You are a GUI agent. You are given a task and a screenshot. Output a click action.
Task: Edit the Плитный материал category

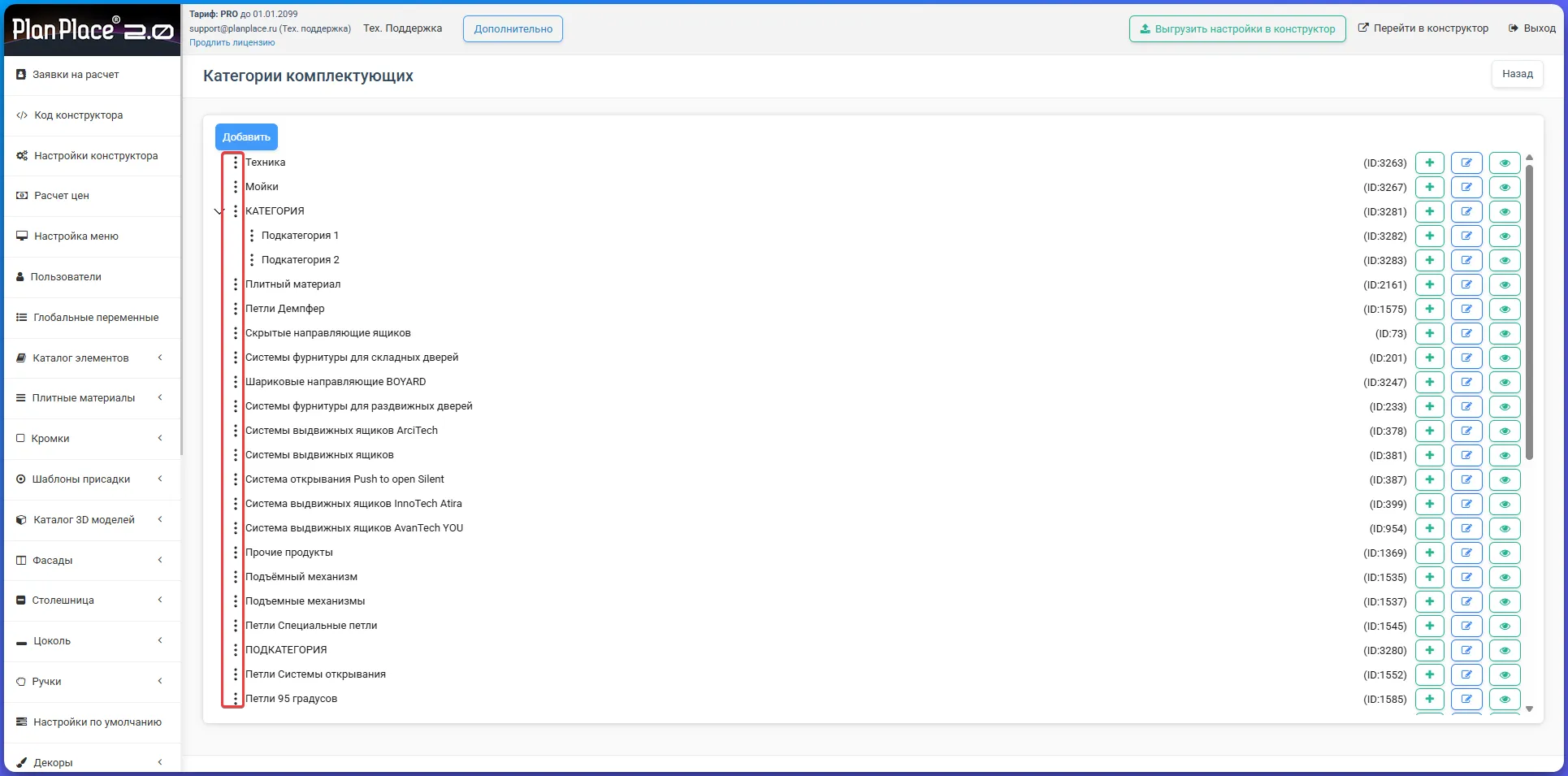pyautogui.click(x=1466, y=284)
